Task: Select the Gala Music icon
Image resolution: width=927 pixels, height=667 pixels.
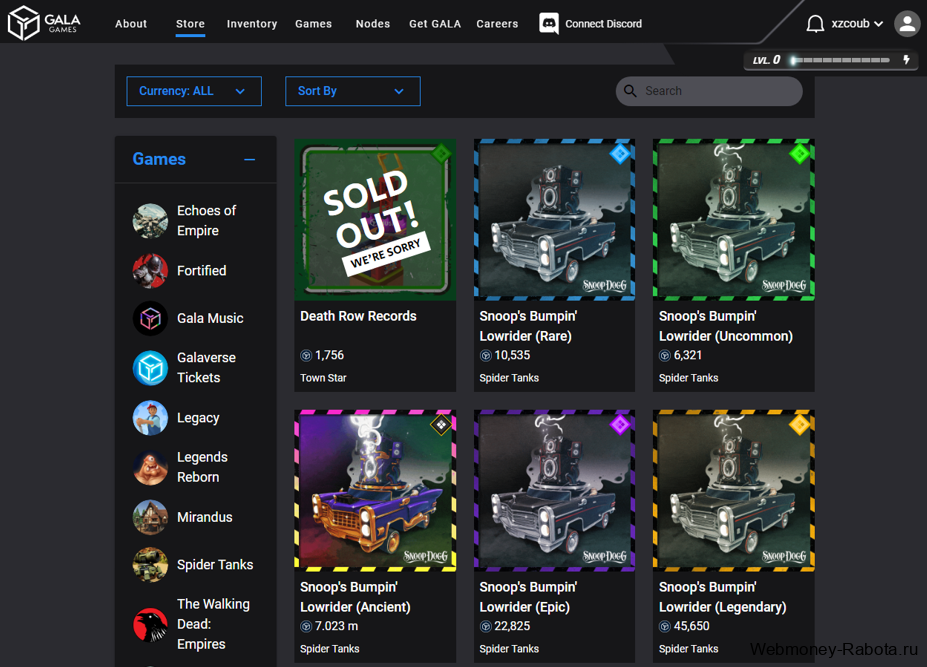Action: 150,319
